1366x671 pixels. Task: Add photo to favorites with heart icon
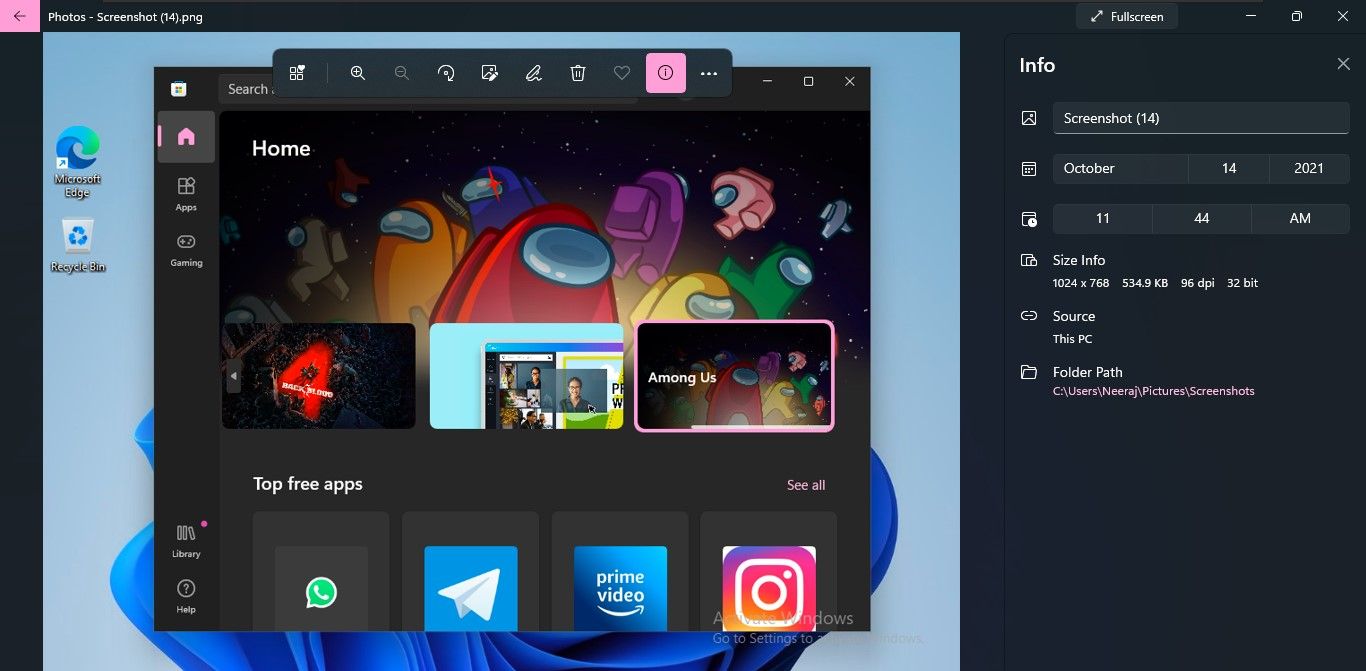pos(622,73)
